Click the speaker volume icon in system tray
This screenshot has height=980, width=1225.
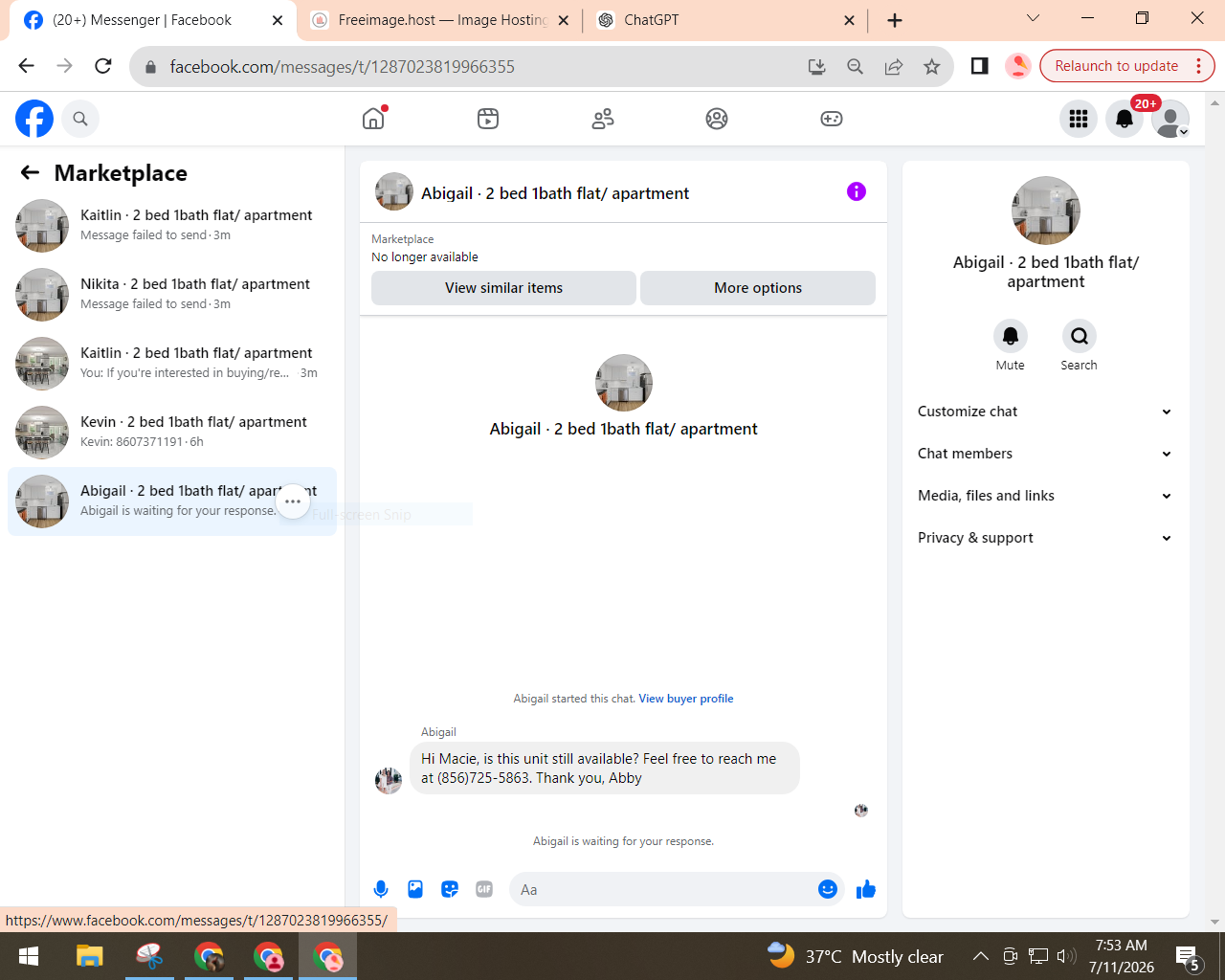[1066, 956]
